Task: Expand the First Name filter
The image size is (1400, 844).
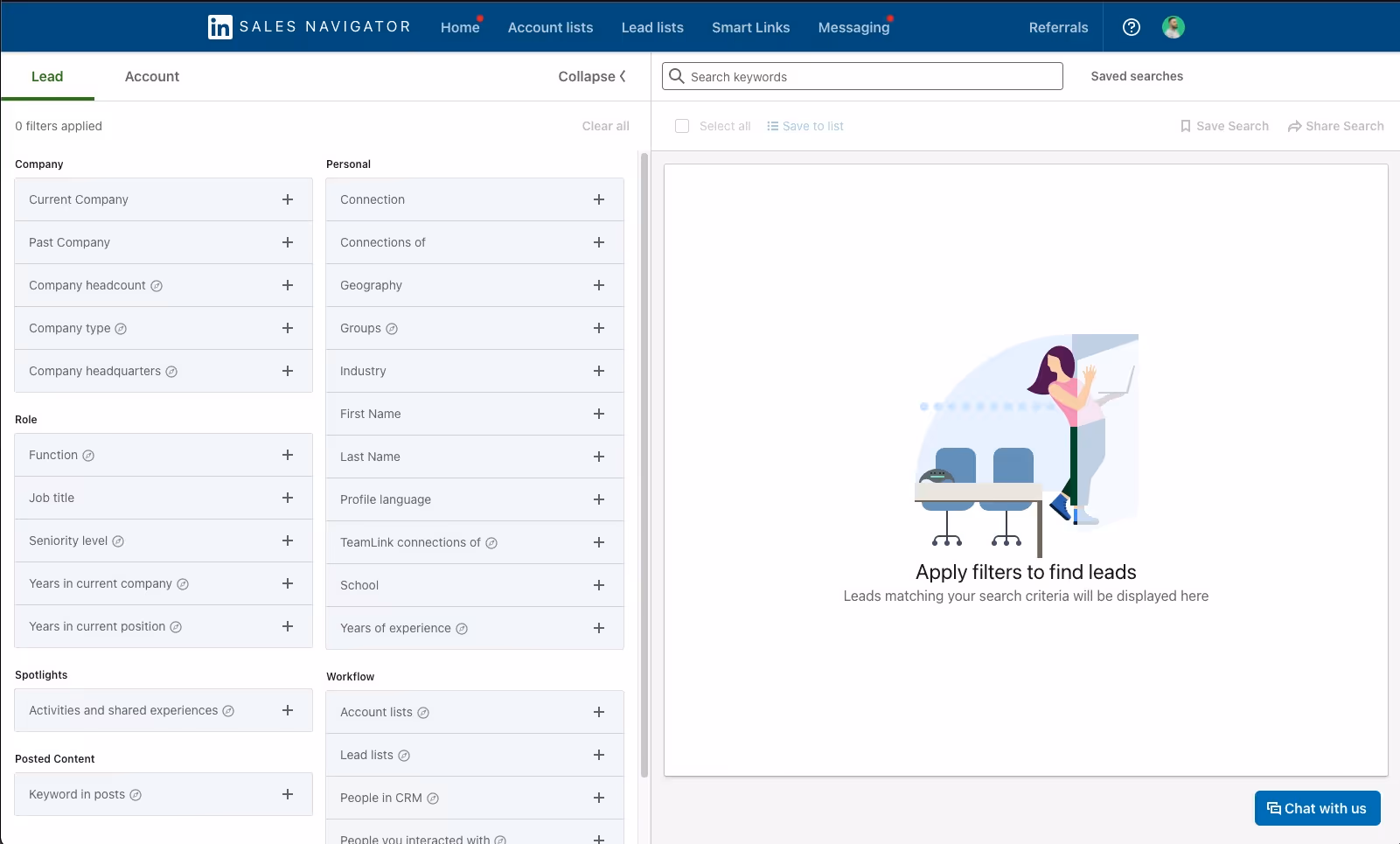Action: click(475, 414)
